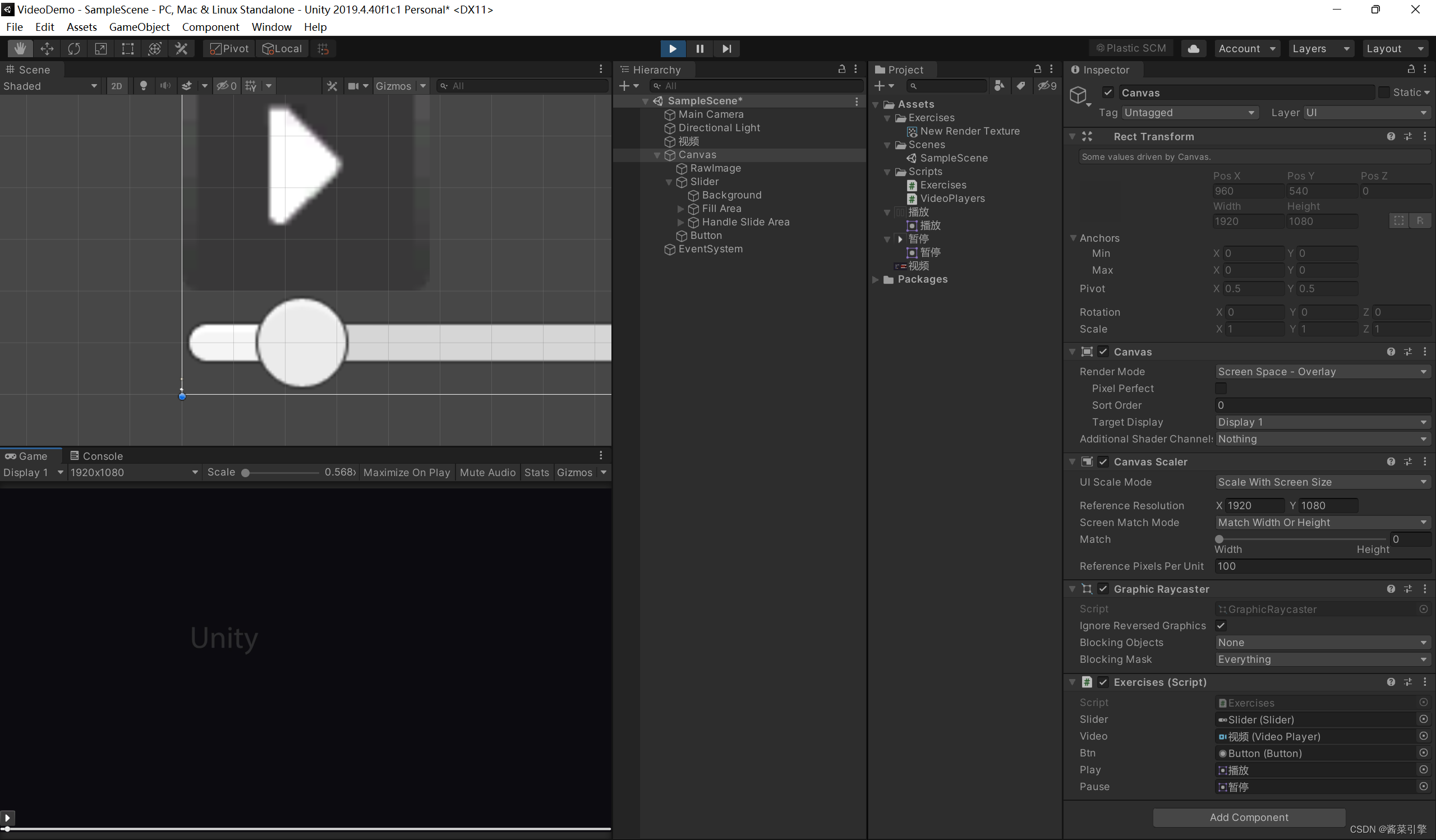The image size is (1436, 840).
Task: Switch to the Console tab
Action: (103, 455)
